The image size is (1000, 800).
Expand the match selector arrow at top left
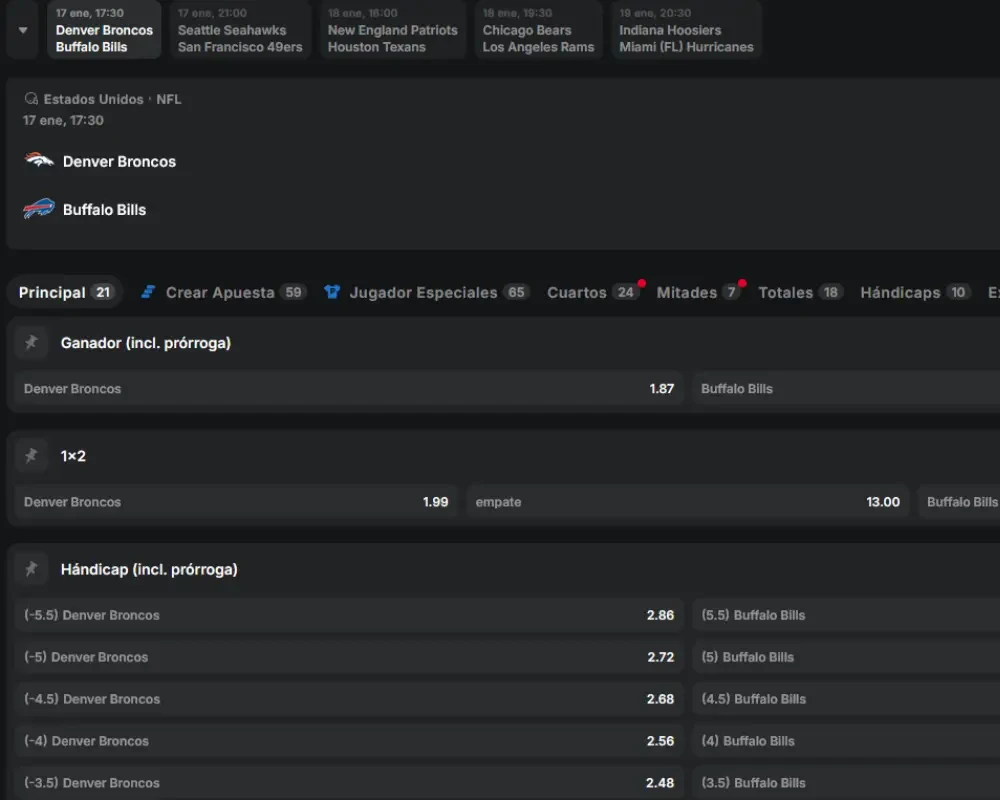21,30
